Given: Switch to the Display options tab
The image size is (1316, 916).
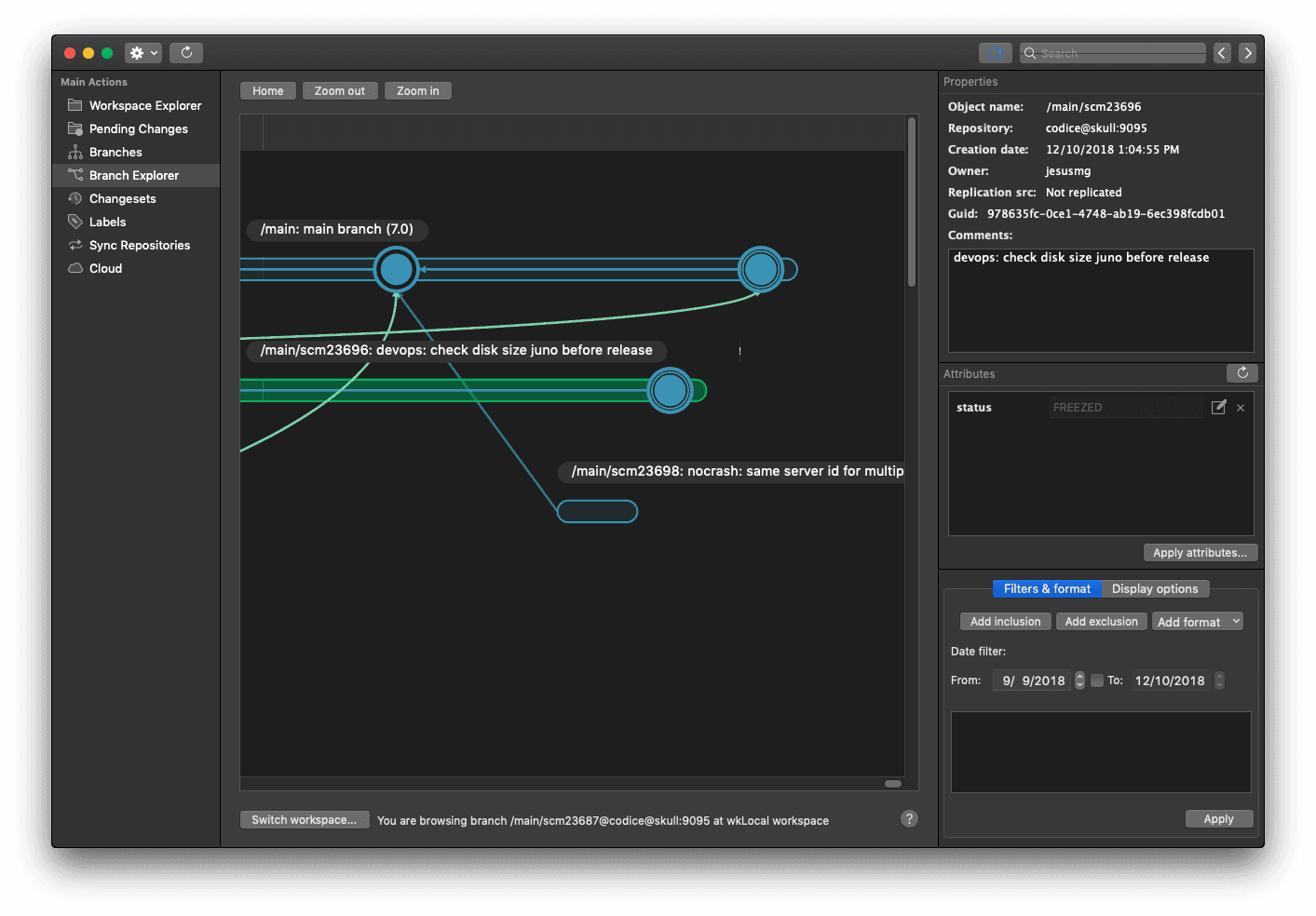Looking at the screenshot, I should pos(1156,588).
